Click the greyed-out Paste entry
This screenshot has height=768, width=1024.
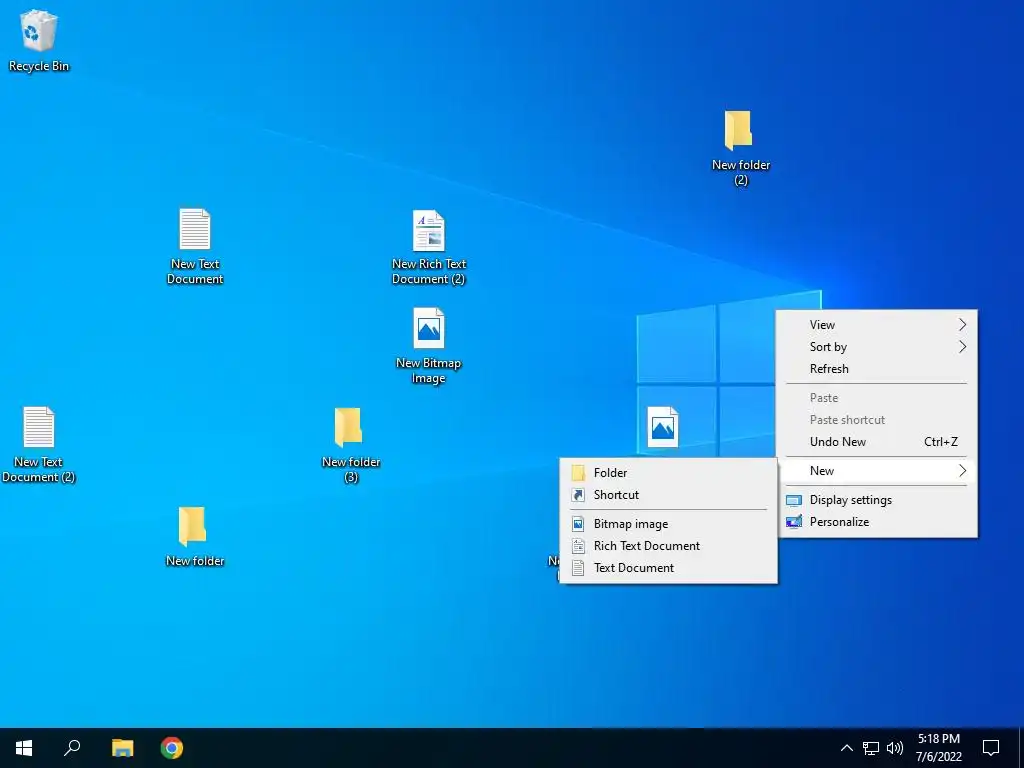pyautogui.click(x=876, y=398)
